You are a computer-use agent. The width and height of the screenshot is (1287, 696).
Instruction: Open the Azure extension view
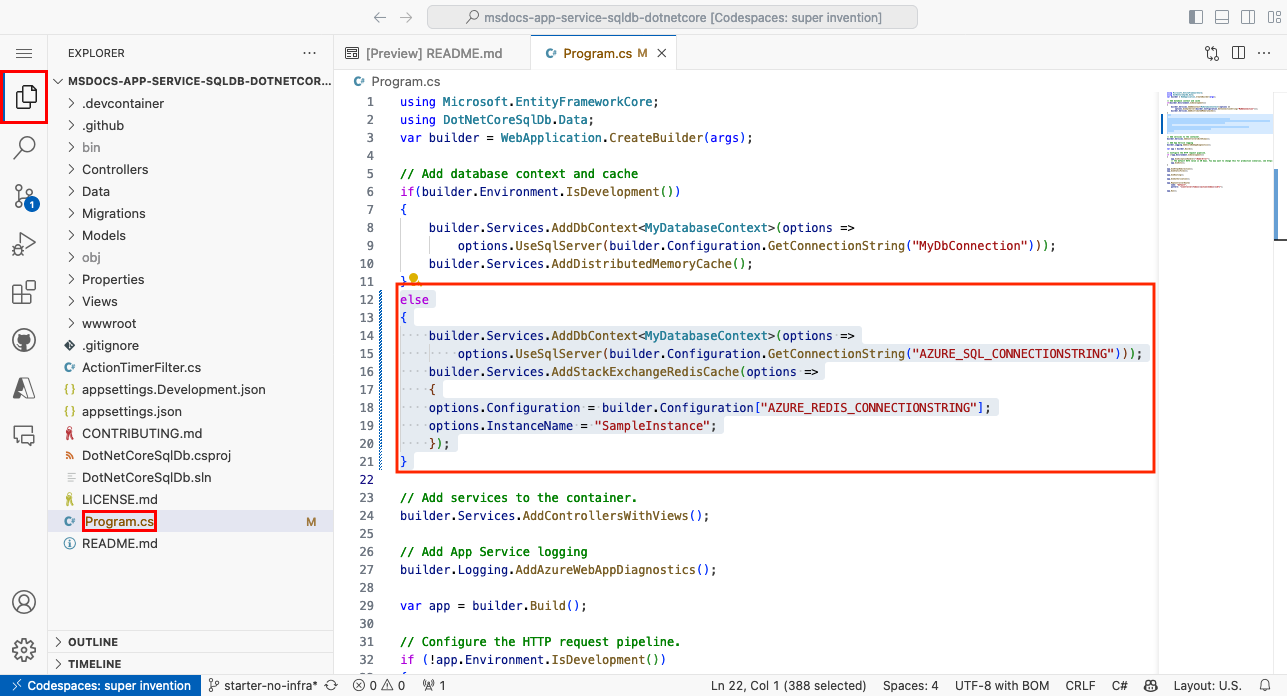click(24, 387)
